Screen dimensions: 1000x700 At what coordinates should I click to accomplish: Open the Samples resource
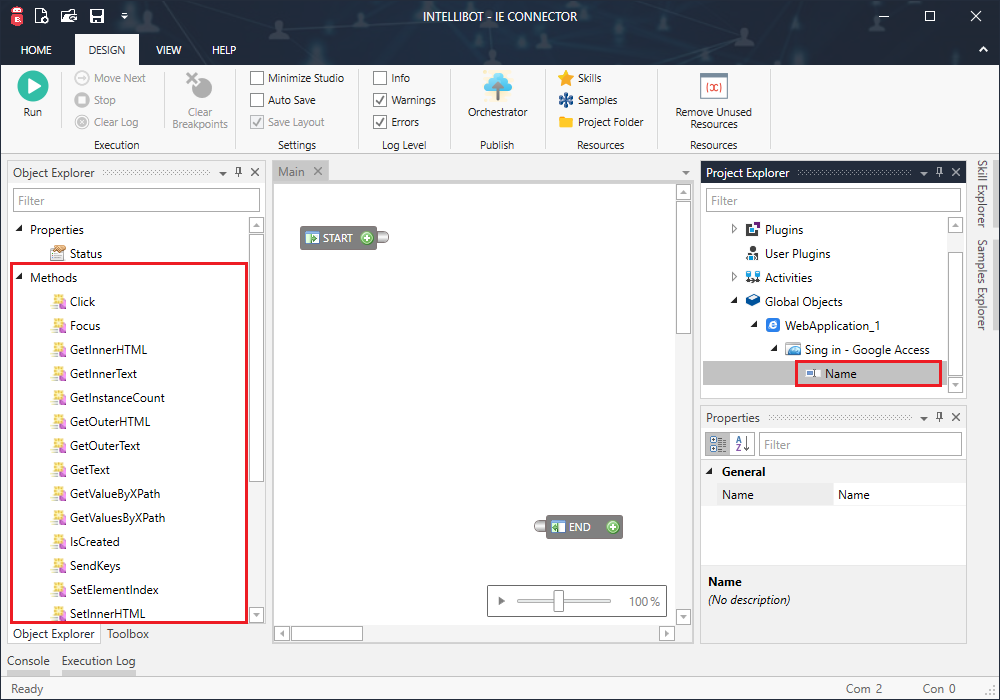pyautogui.click(x=566, y=100)
